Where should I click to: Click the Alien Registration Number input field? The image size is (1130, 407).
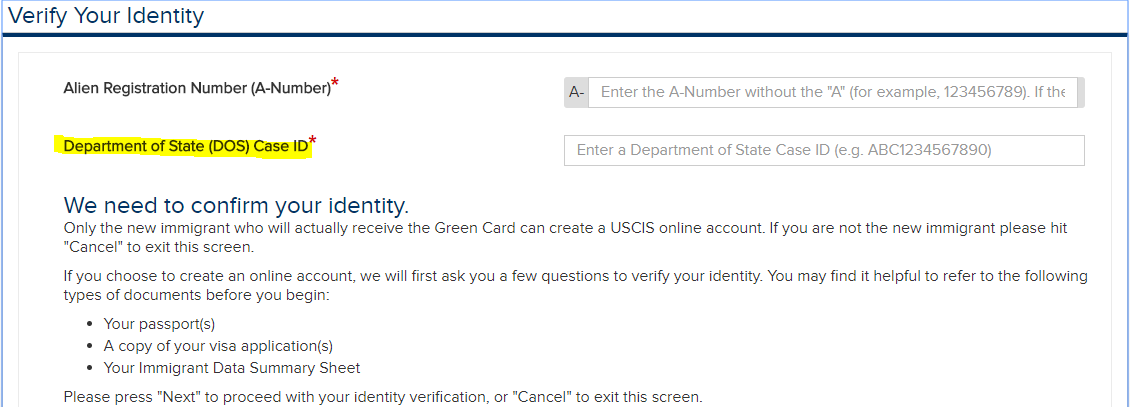(835, 92)
